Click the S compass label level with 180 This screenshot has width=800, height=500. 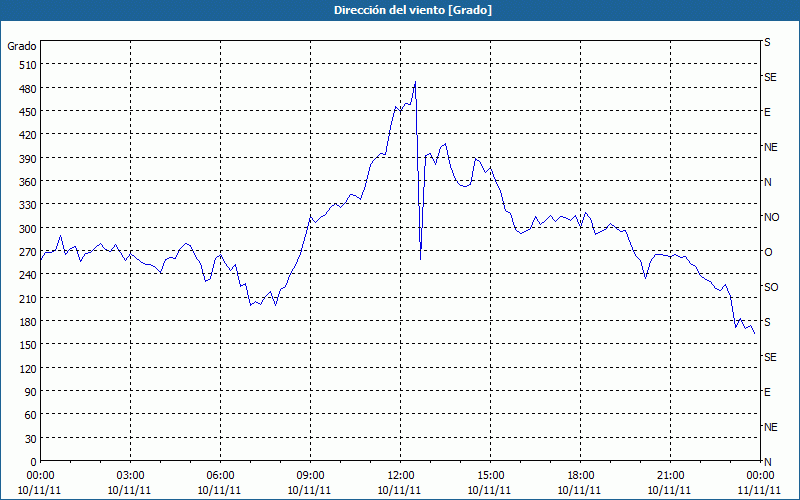point(767,322)
